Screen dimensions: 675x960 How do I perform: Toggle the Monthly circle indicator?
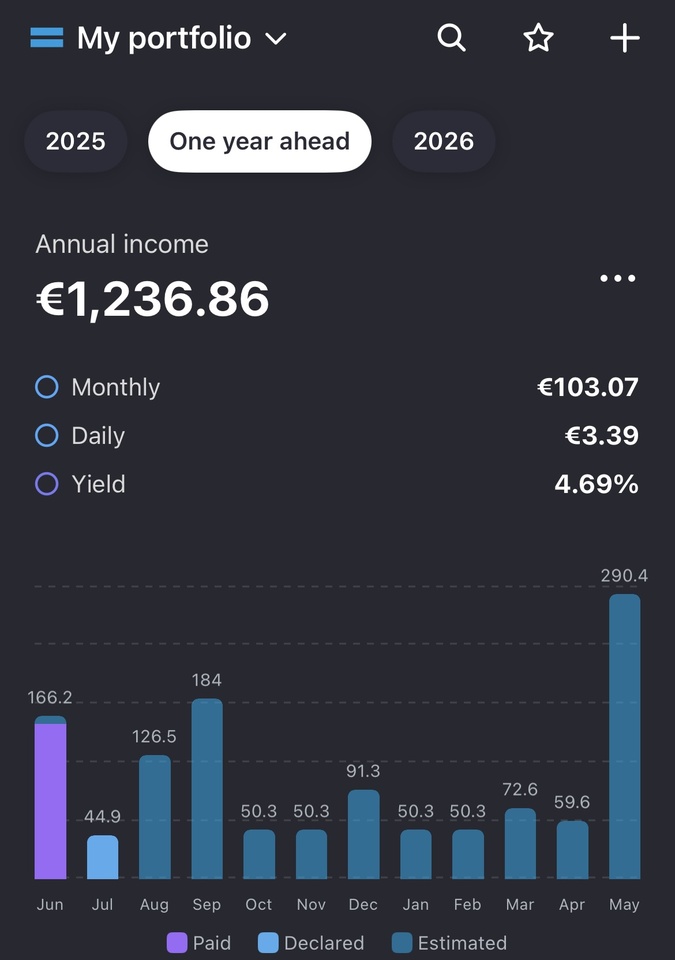(x=47, y=387)
